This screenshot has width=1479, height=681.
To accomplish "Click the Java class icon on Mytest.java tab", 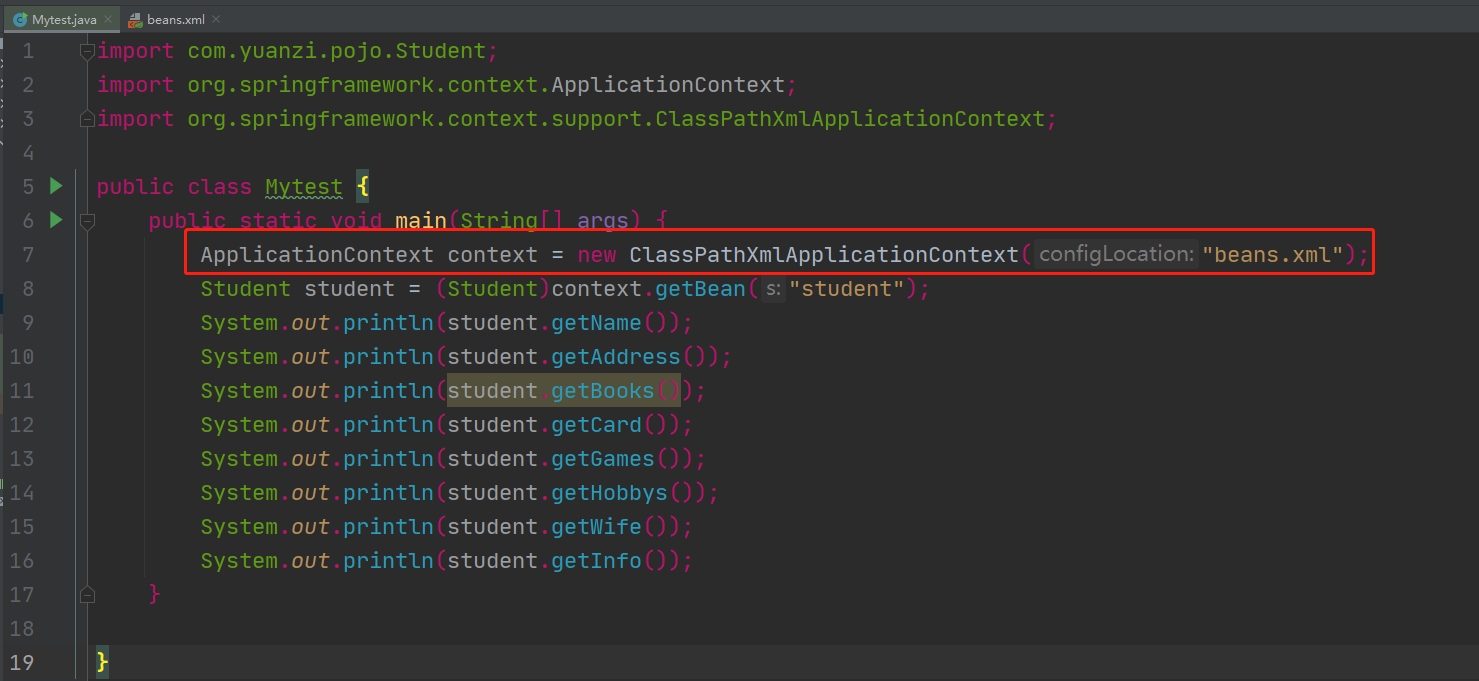I will pos(19,19).
